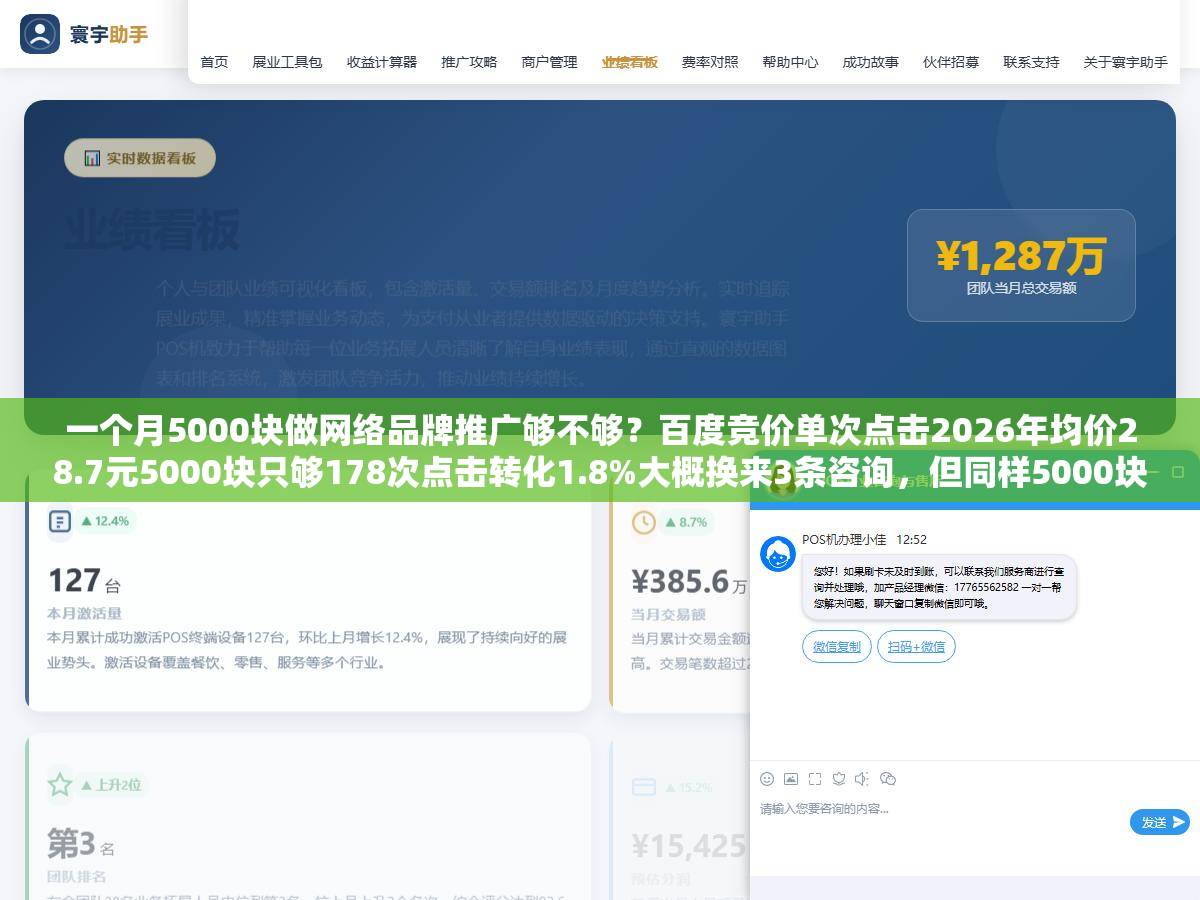Click the ¥385.6万 transaction amount
Viewport: 1200px width, 900px height.
pyautogui.click(x=689, y=581)
